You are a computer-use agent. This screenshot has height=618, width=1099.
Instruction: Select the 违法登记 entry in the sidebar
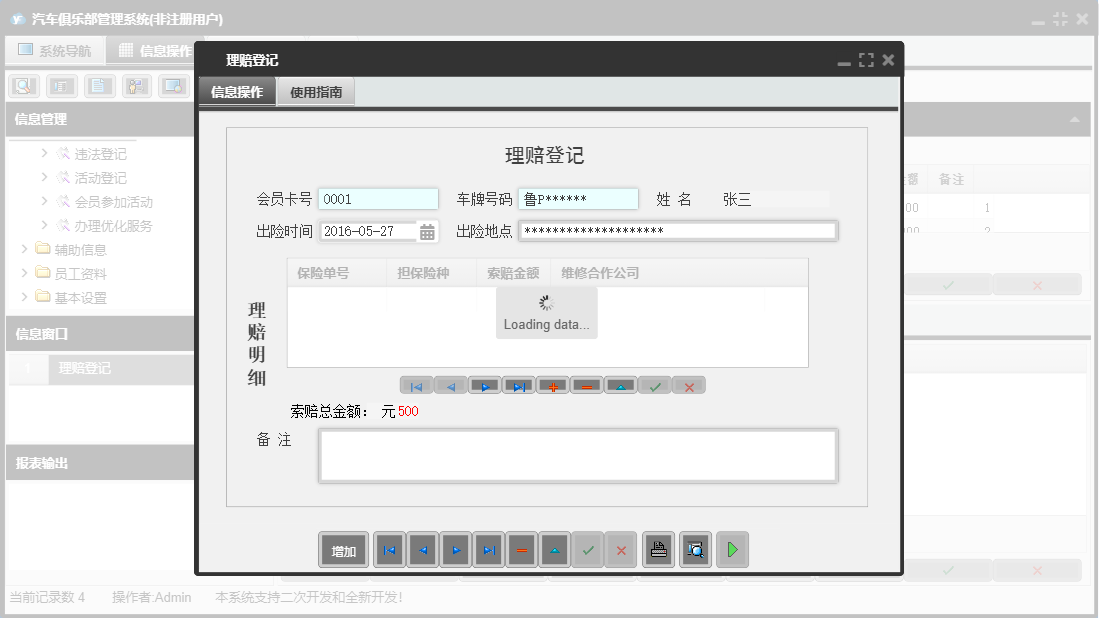(100, 153)
